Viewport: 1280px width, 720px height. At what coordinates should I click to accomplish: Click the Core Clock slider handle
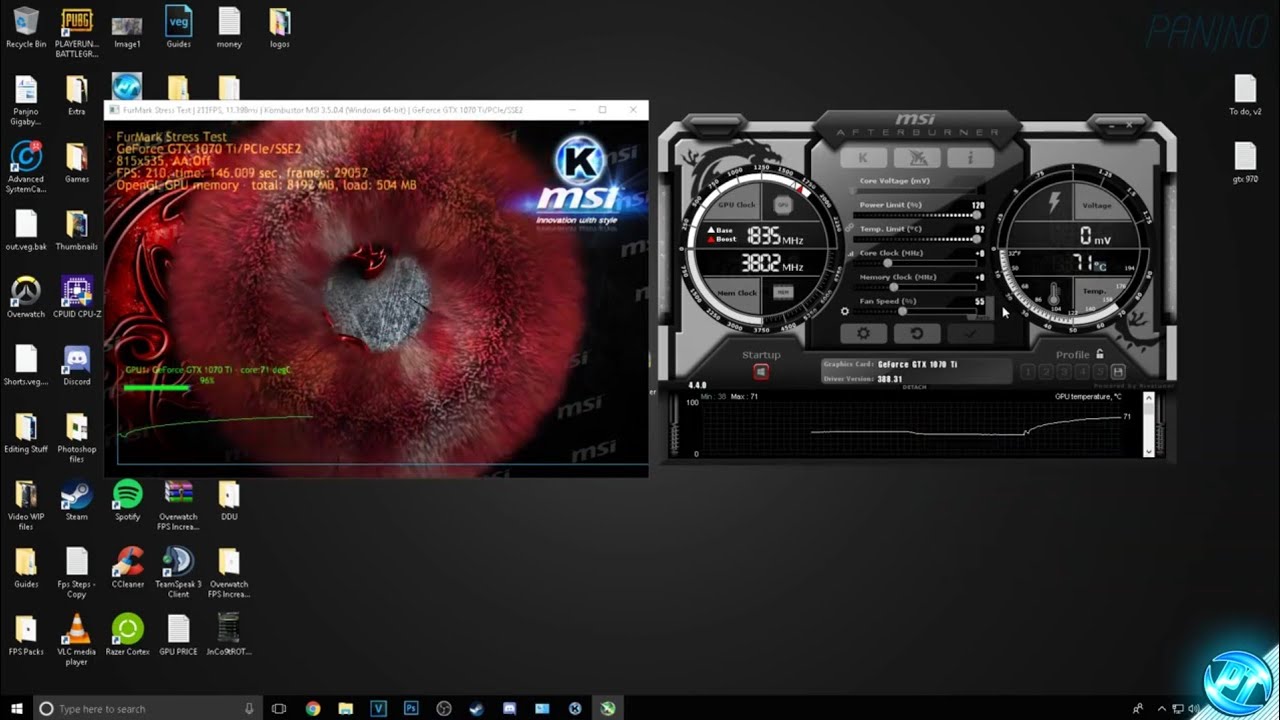887,263
